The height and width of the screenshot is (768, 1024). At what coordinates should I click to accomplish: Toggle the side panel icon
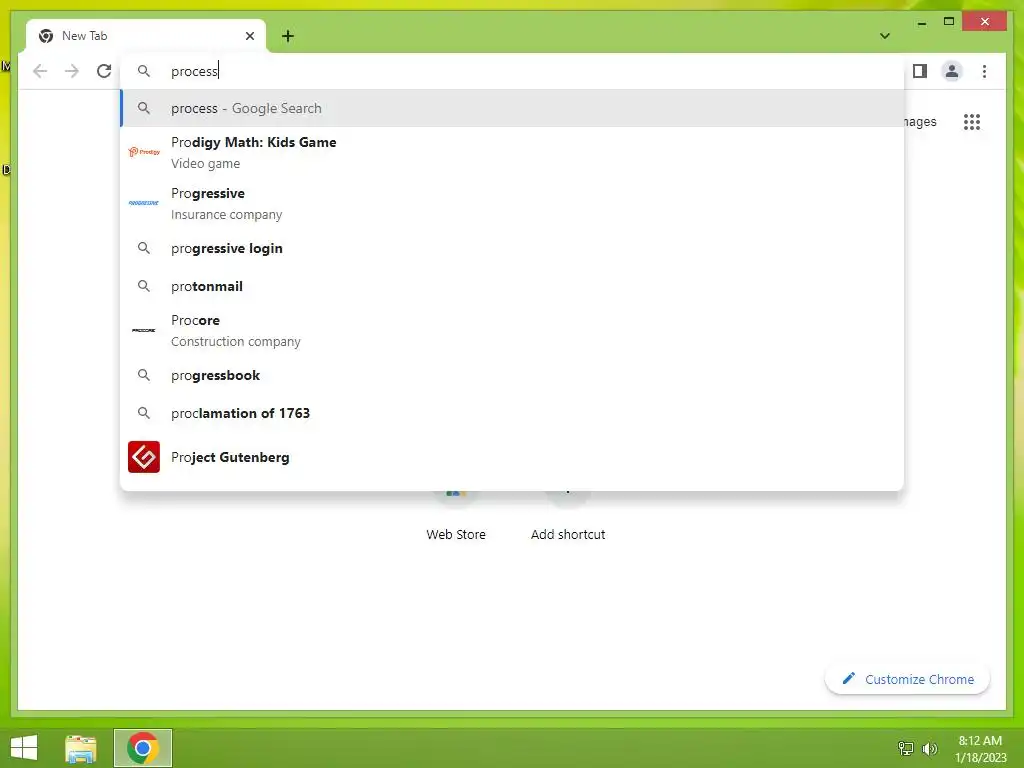click(920, 71)
